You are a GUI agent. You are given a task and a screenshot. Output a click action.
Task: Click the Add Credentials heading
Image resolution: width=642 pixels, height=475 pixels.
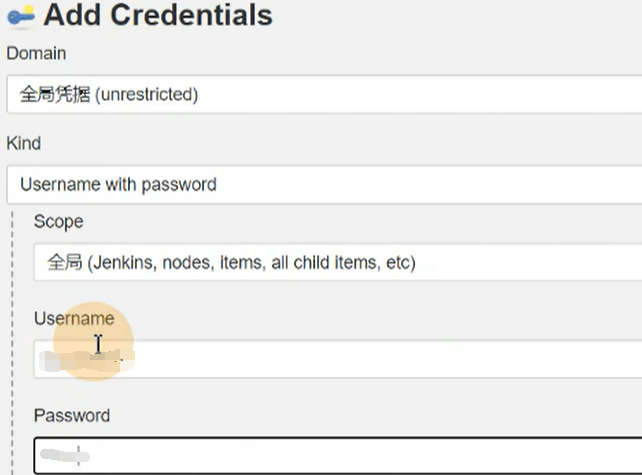point(157,15)
